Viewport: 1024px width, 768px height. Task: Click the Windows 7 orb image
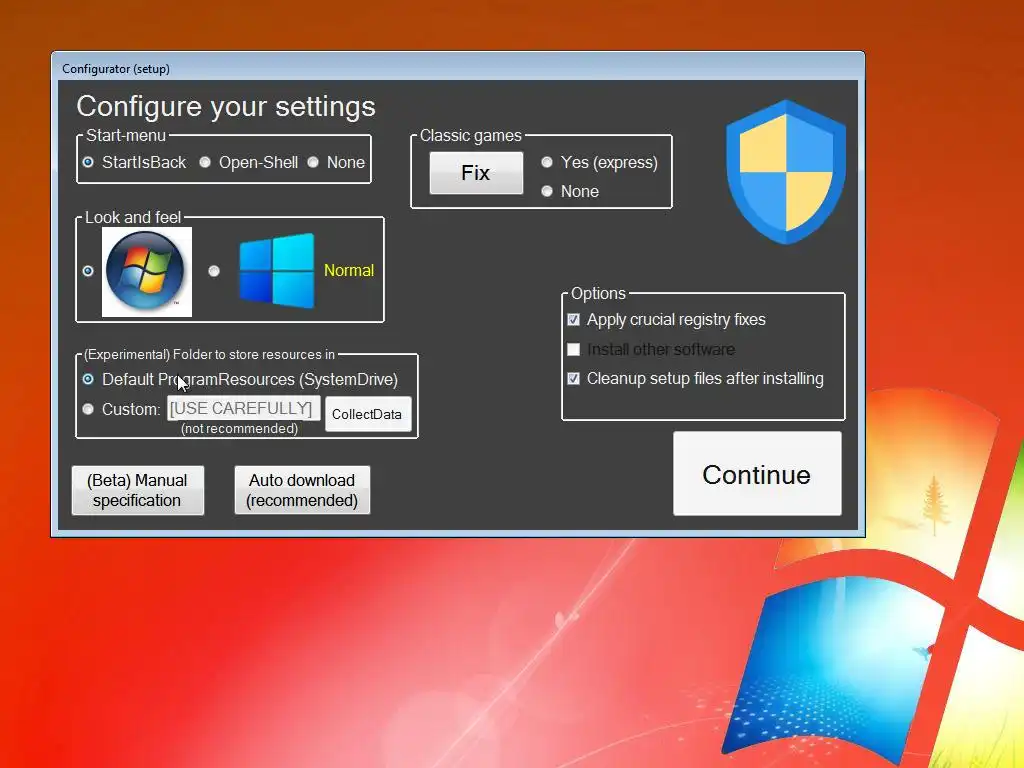(147, 272)
